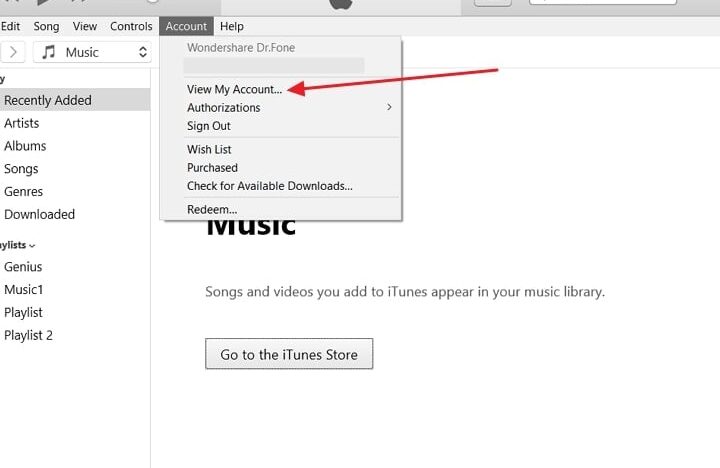The width and height of the screenshot is (720, 468).
Task: Select Recently Added in sidebar
Action: click(x=74, y=100)
